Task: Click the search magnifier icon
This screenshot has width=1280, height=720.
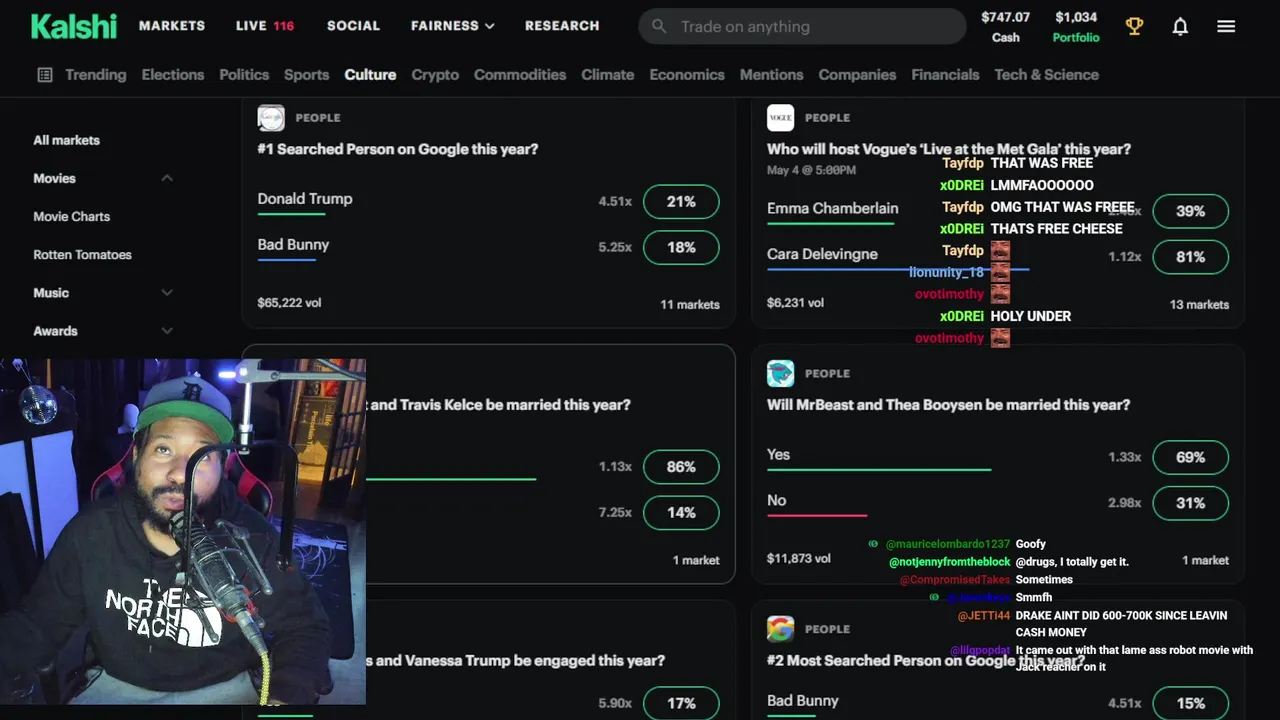Action: coord(659,27)
